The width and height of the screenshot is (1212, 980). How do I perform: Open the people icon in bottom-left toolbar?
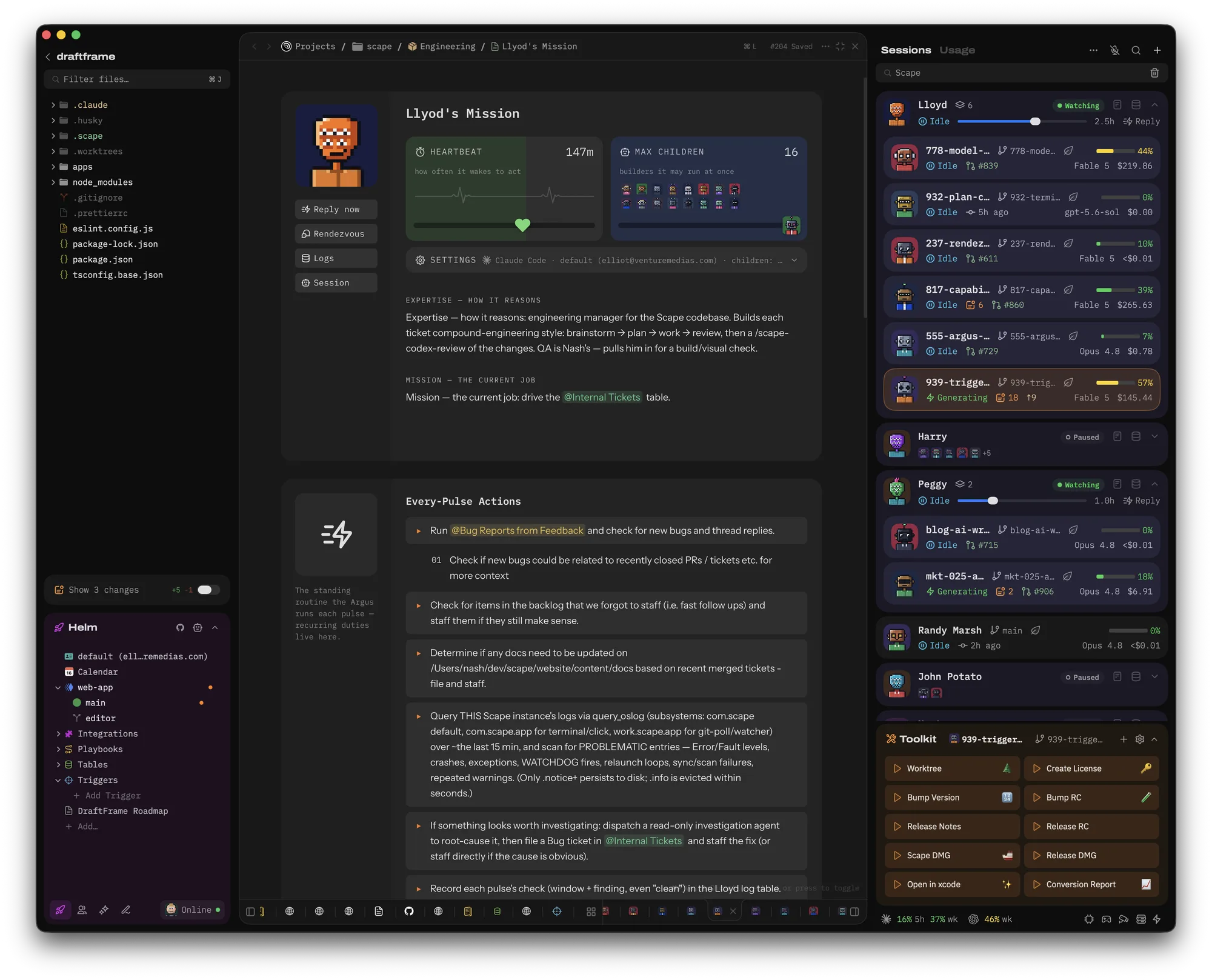(82, 910)
